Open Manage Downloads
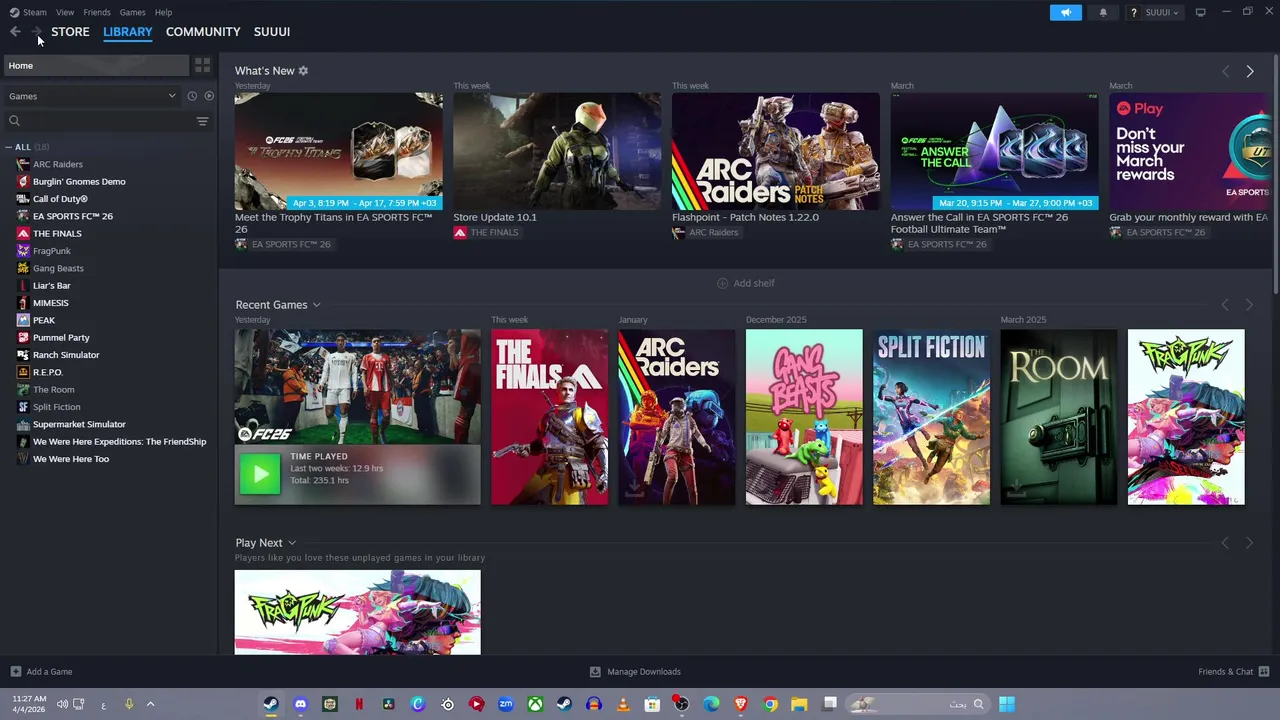Viewport: 1280px width, 720px height. [635, 672]
